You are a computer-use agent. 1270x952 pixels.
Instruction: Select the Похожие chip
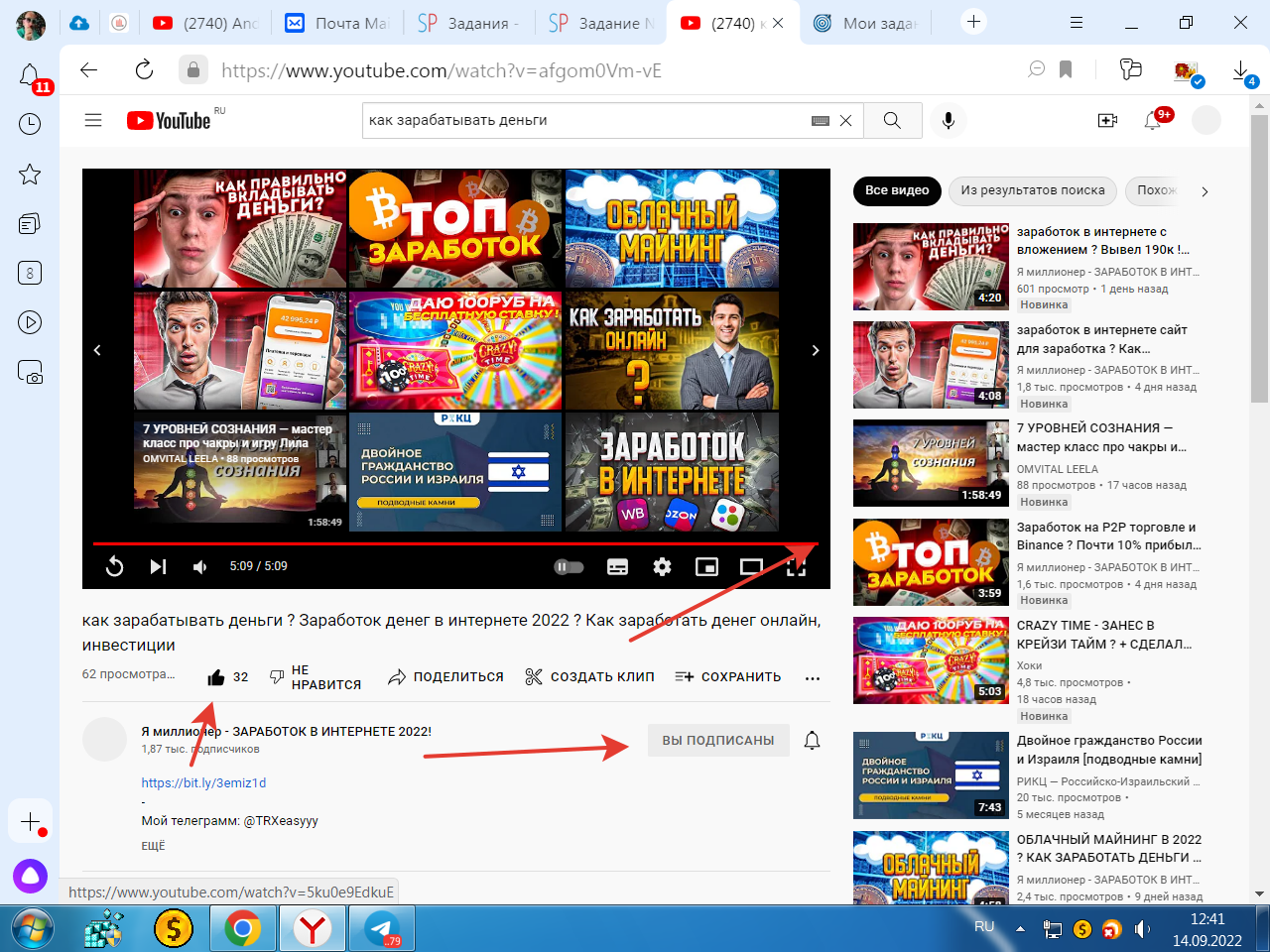1155,190
